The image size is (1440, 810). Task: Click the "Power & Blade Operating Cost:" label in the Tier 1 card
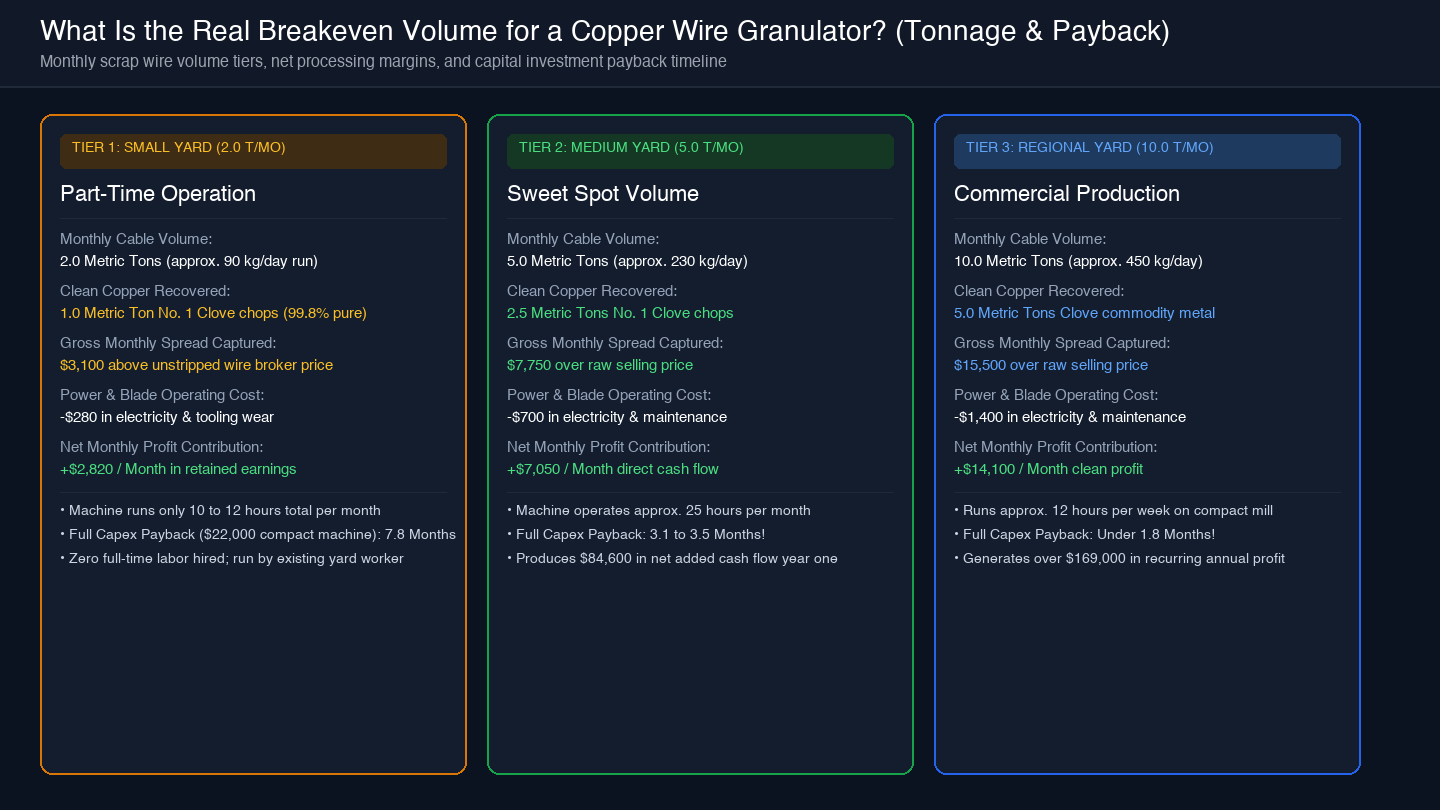point(162,395)
